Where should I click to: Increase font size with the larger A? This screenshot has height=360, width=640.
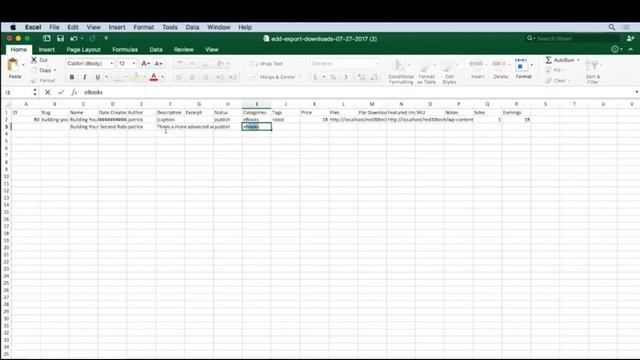tap(145, 64)
